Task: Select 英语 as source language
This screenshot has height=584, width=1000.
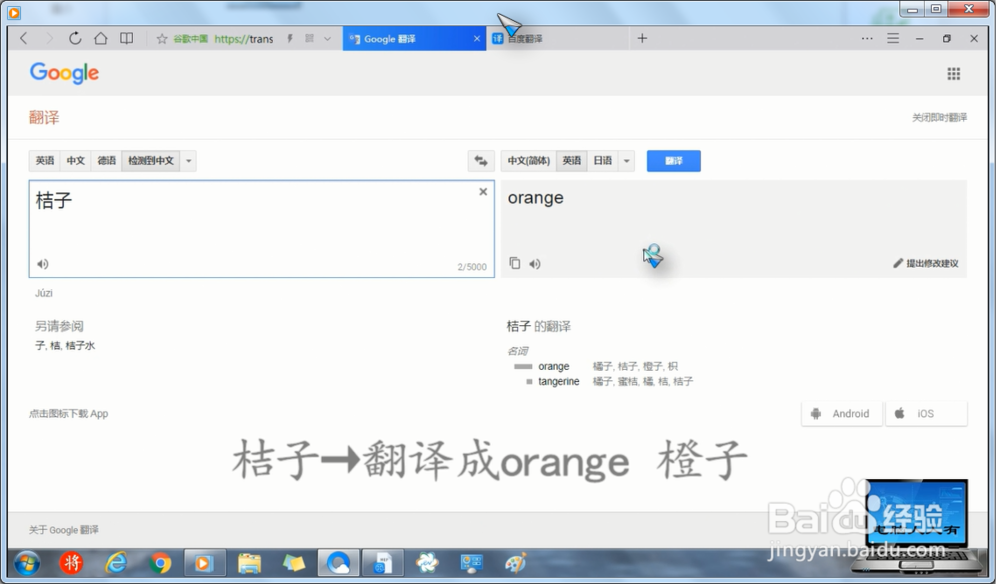Action: pos(45,161)
